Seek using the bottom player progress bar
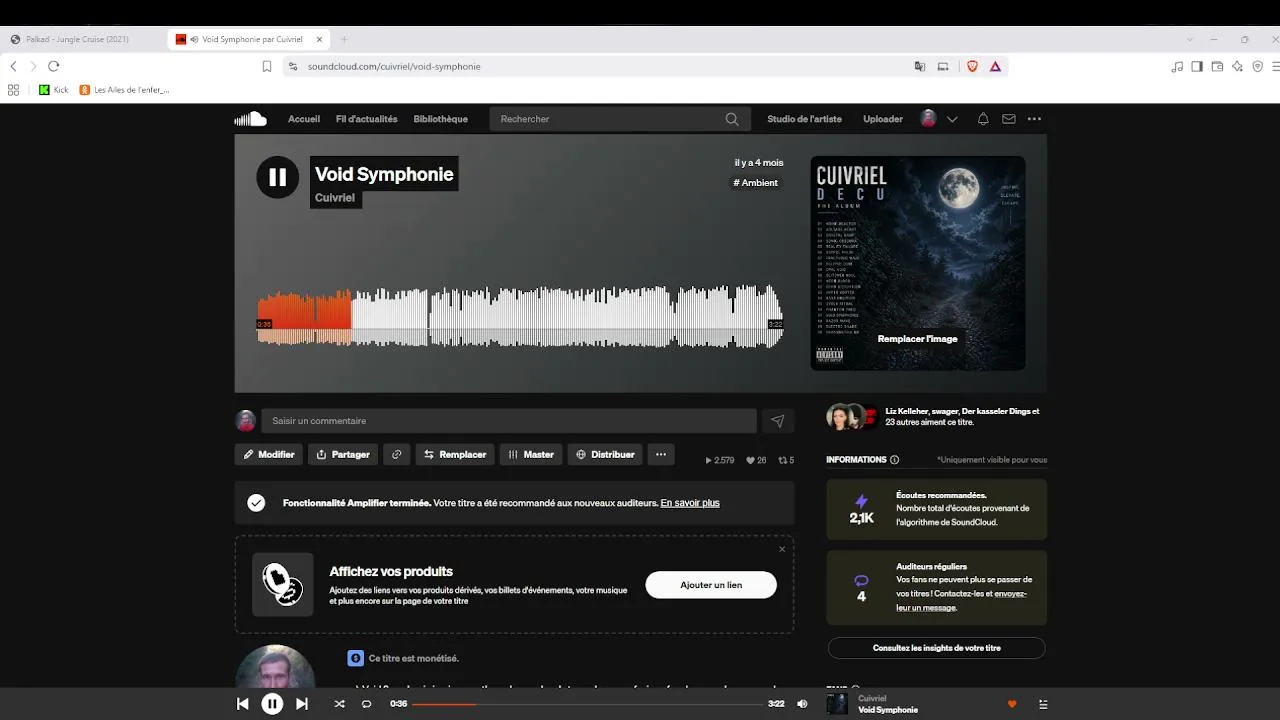The height and width of the screenshot is (720, 1280). click(x=590, y=704)
